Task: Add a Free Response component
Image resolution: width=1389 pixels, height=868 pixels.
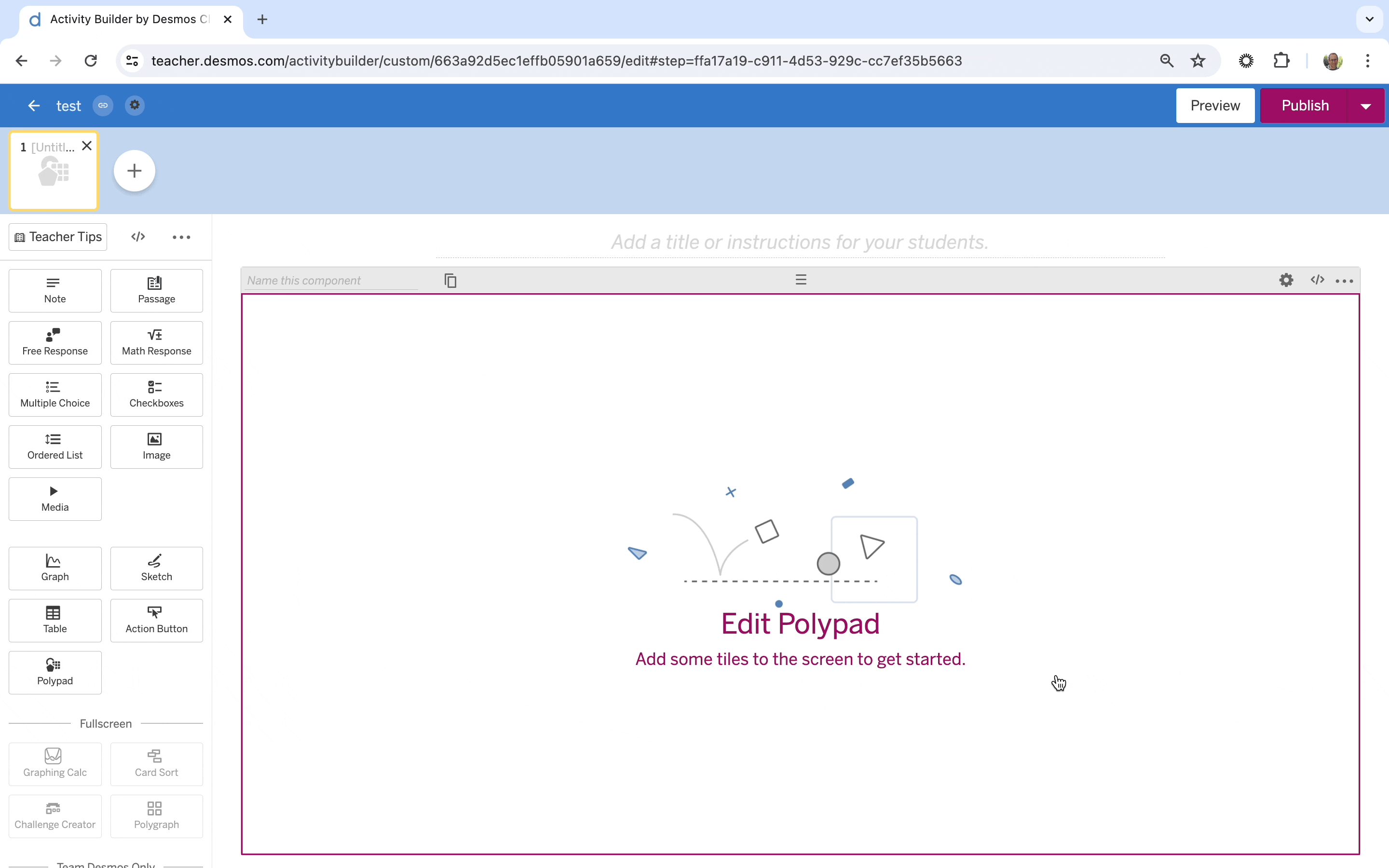Action: tap(55, 343)
